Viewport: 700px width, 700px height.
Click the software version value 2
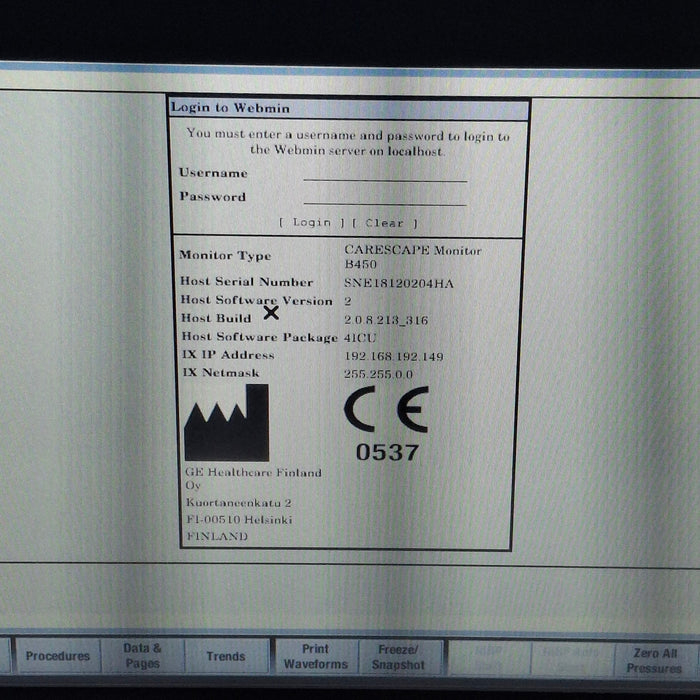coord(348,301)
